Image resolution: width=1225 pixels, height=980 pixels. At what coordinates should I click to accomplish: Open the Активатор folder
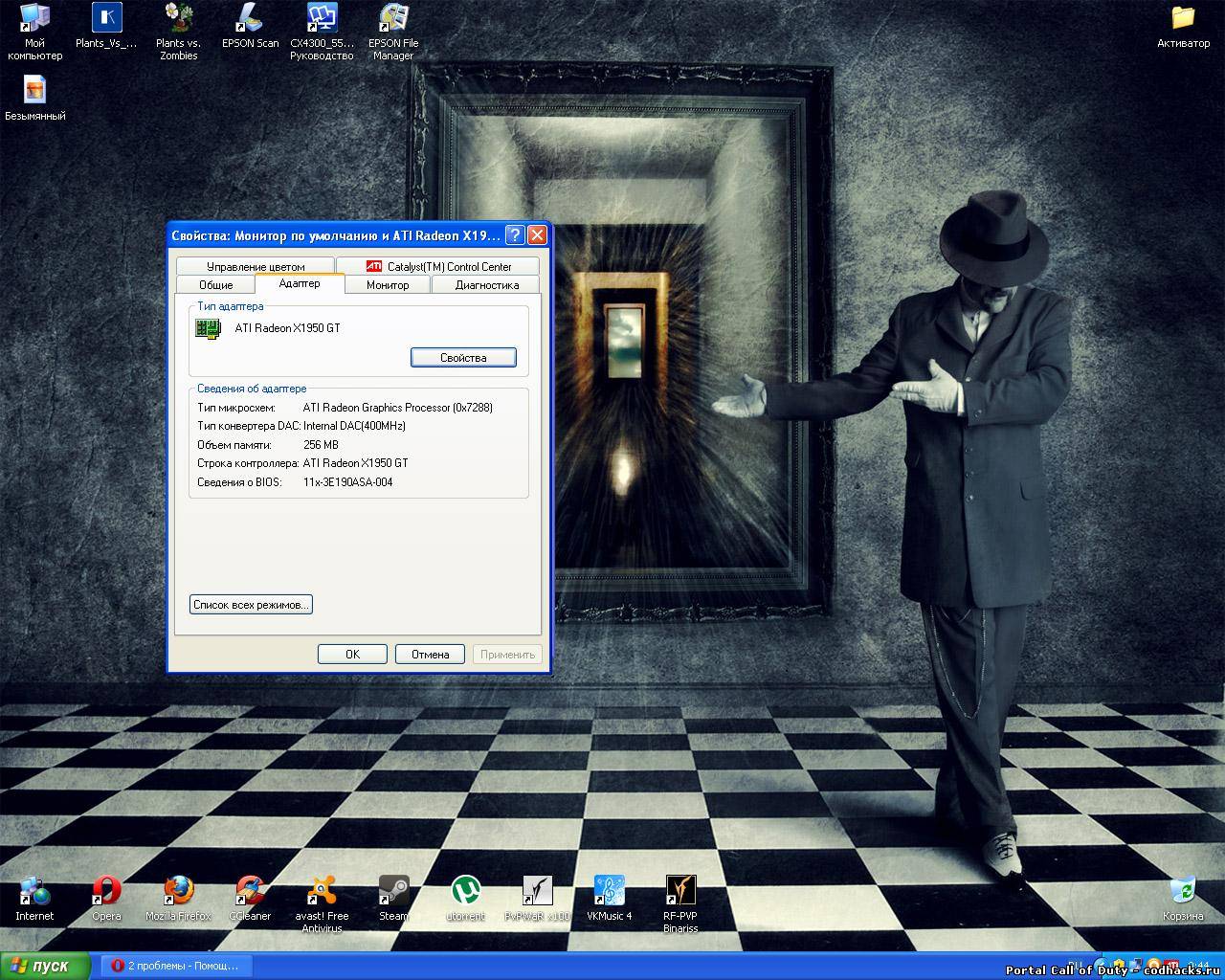1183,26
